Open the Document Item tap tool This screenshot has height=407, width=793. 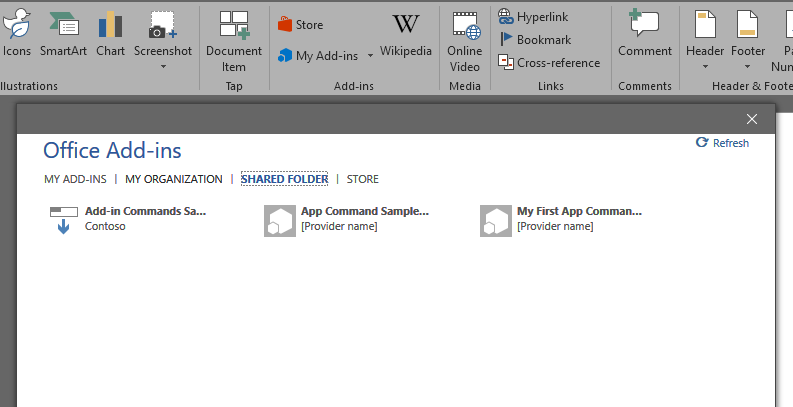[234, 41]
